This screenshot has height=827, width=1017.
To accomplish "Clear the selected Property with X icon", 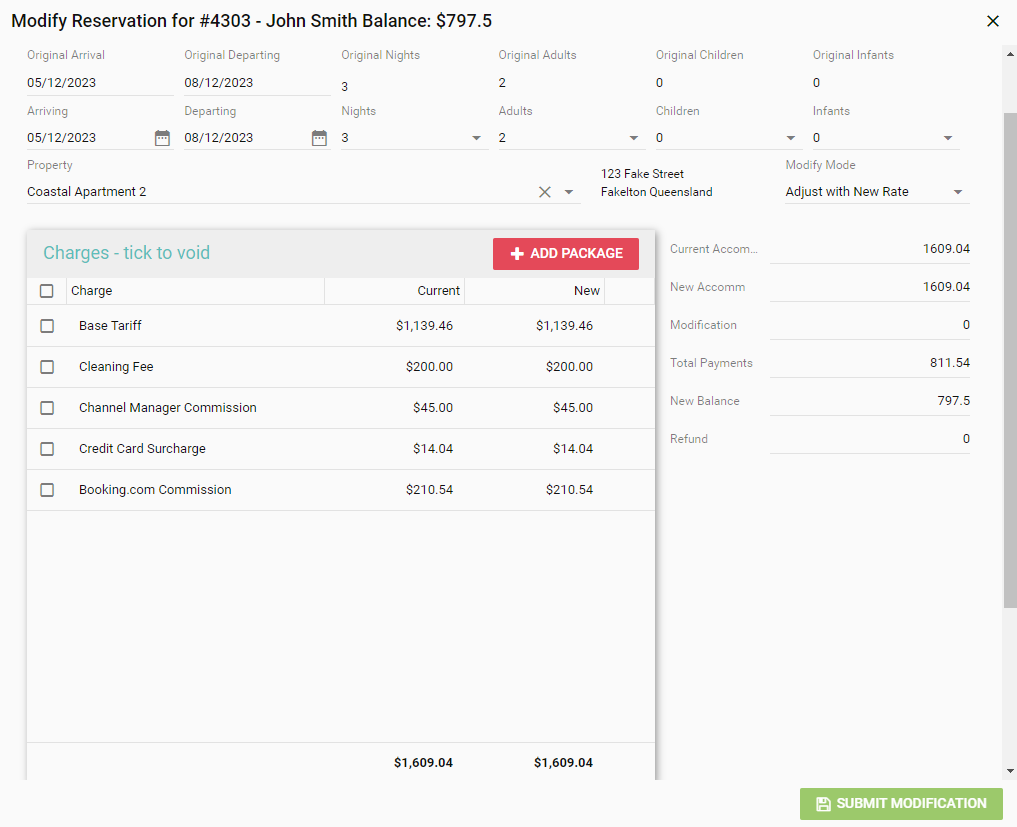I will 545,192.
